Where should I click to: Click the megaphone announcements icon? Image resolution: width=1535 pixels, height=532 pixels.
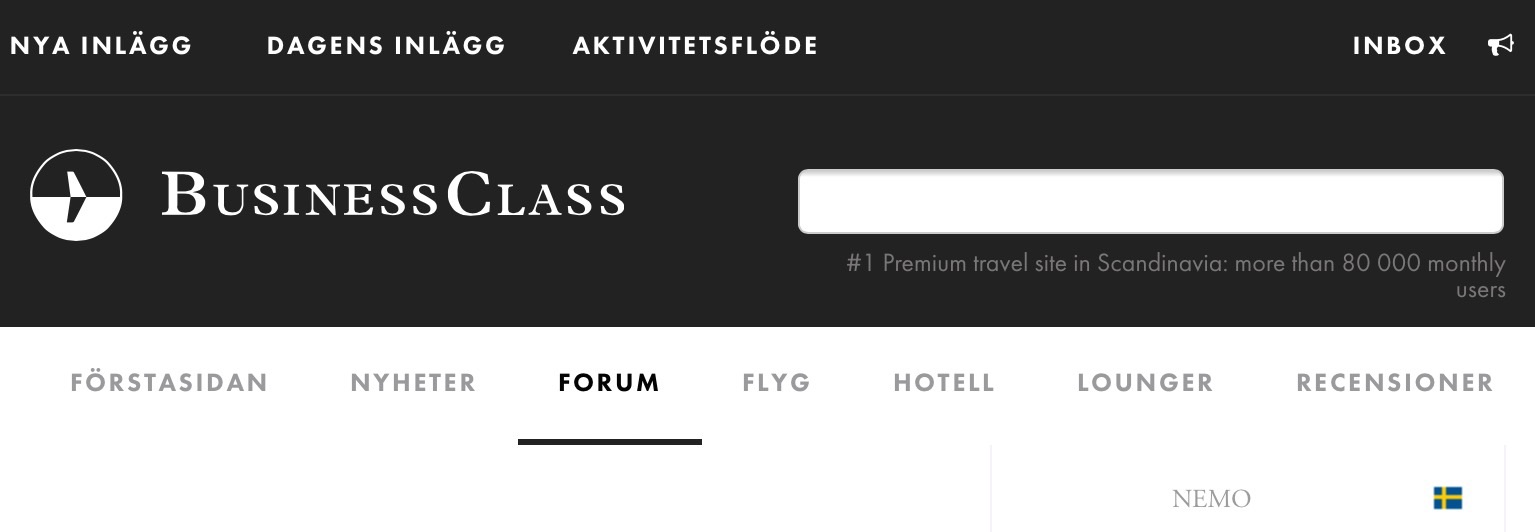[1501, 45]
